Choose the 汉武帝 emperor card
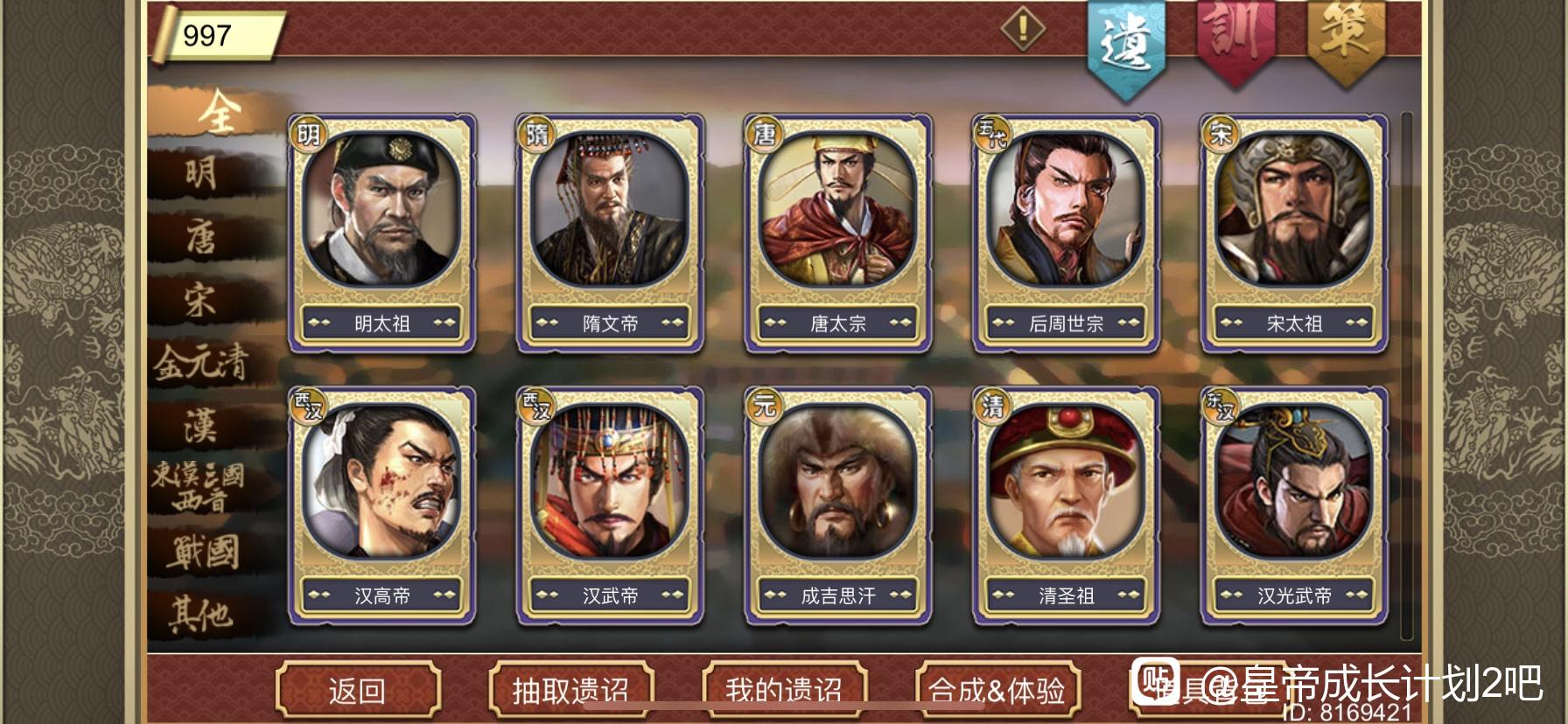Viewport: 1568px width, 724px height. click(x=610, y=506)
